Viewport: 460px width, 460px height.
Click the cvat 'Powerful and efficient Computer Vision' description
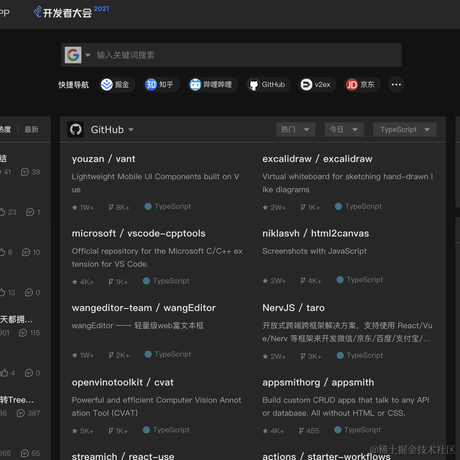tap(156, 407)
